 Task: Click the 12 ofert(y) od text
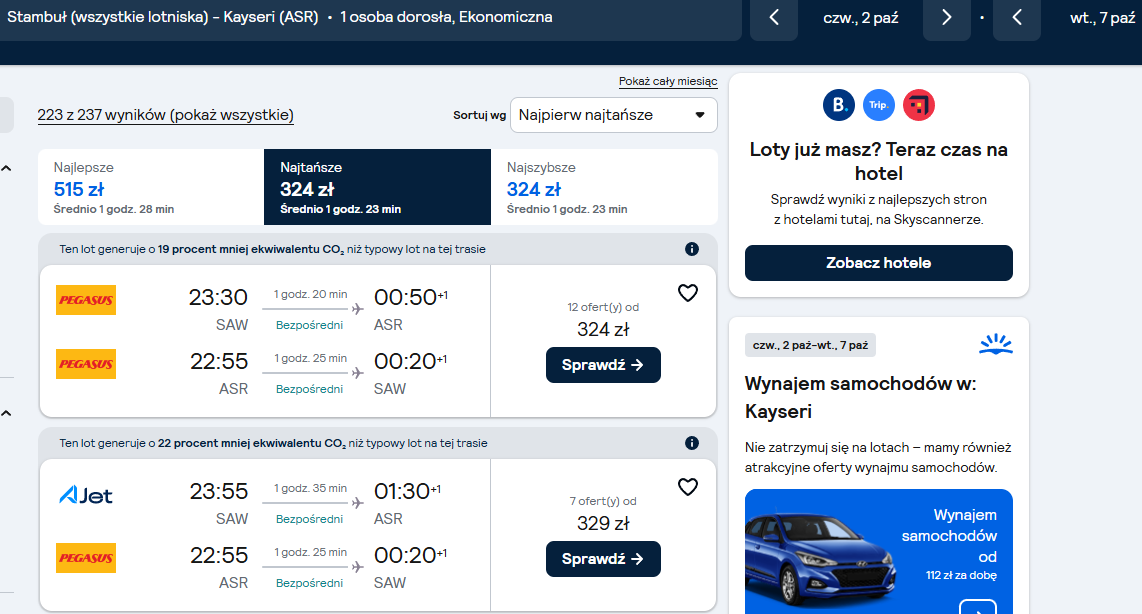[x=603, y=307]
